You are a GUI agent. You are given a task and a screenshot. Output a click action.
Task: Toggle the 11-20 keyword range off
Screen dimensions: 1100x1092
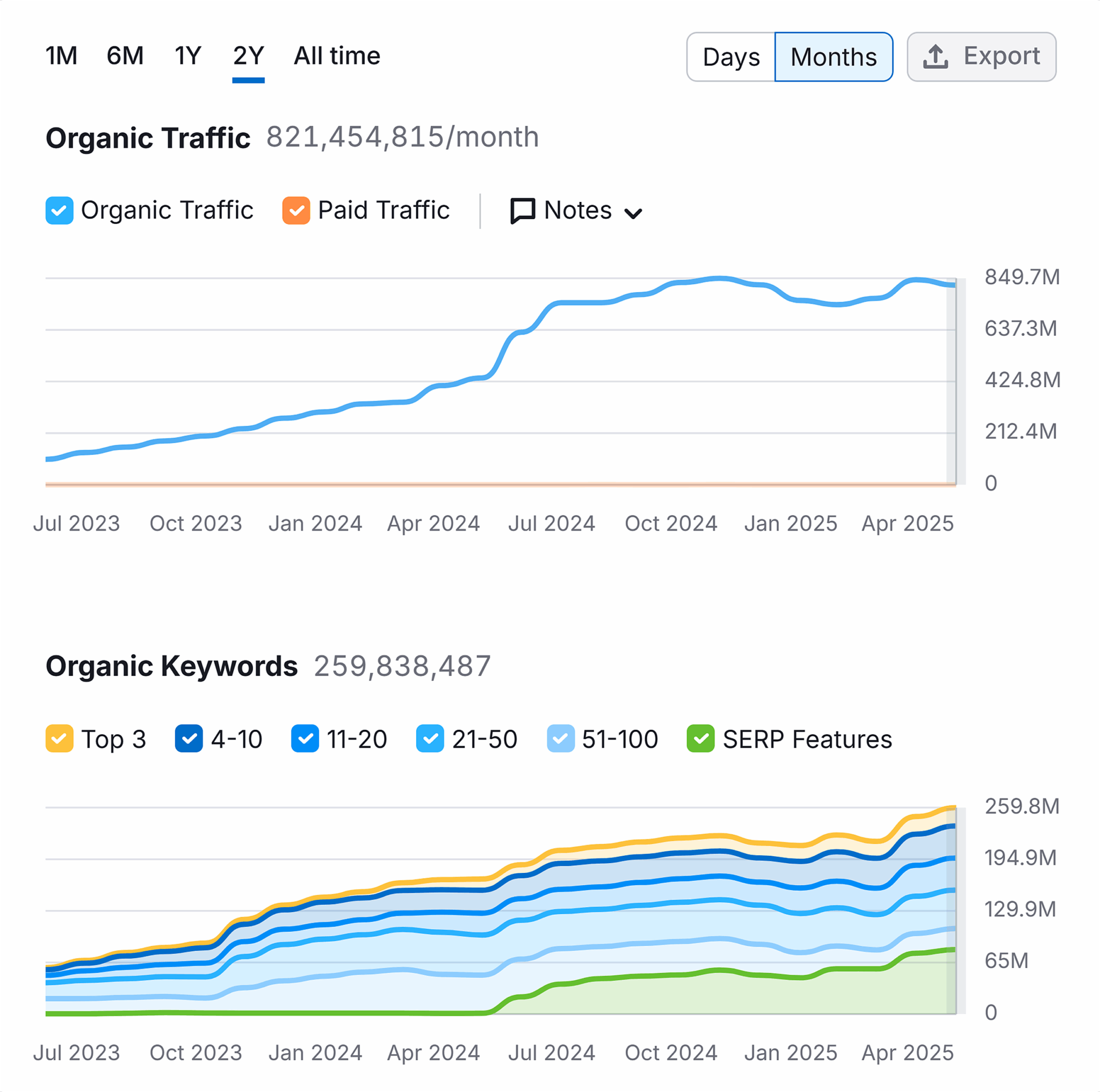pyautogui.click(x=305, y=739)
